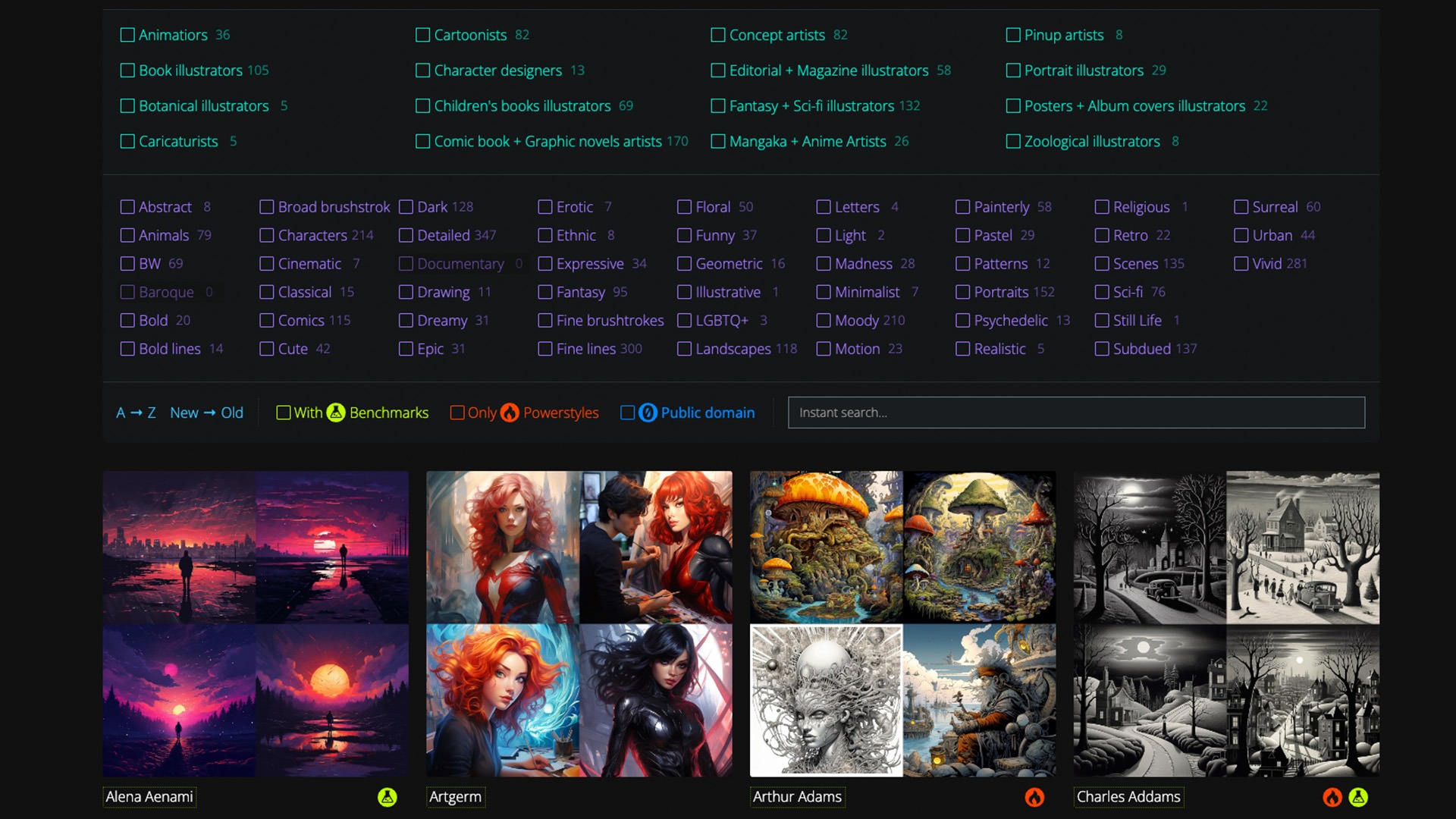Open the Artgerm artwork thumbnail

[579, 623]
